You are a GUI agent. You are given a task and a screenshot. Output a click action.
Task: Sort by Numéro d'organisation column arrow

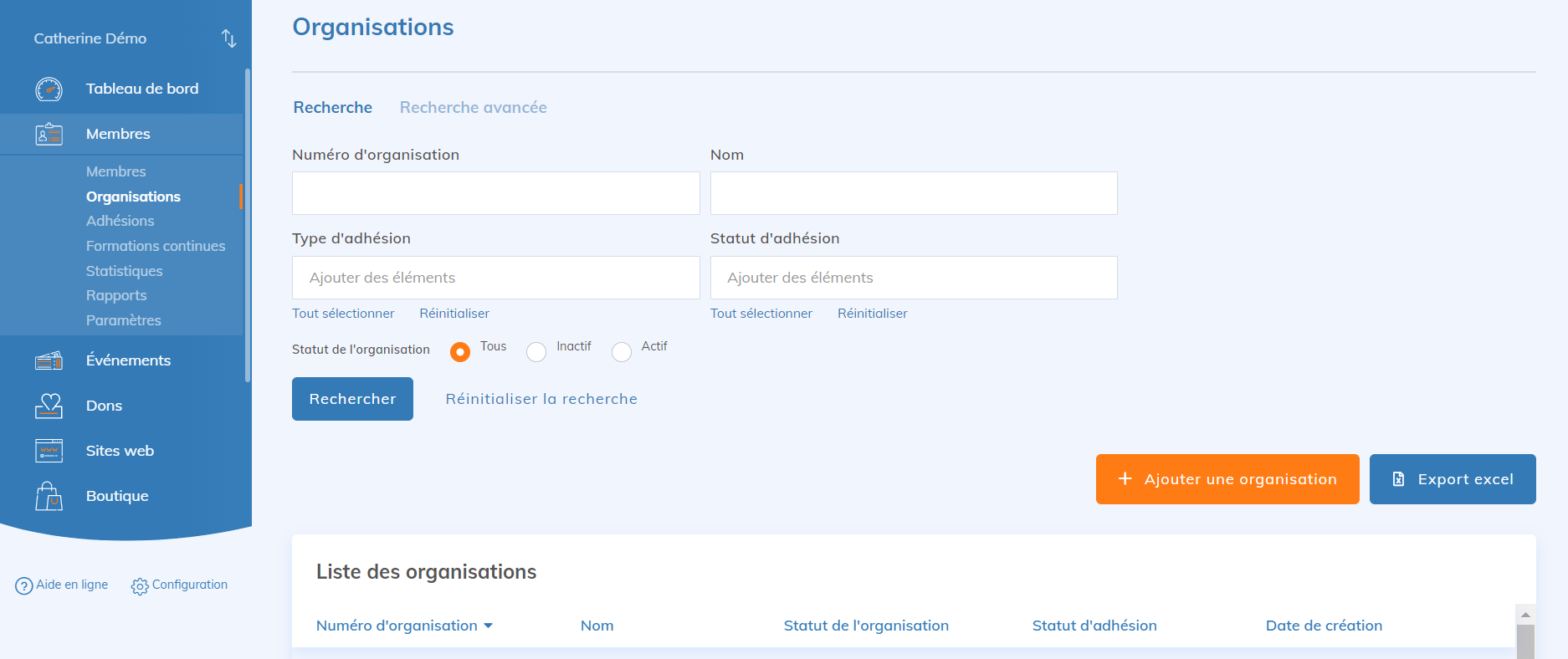pyautogui.click(x=489, y=626)
